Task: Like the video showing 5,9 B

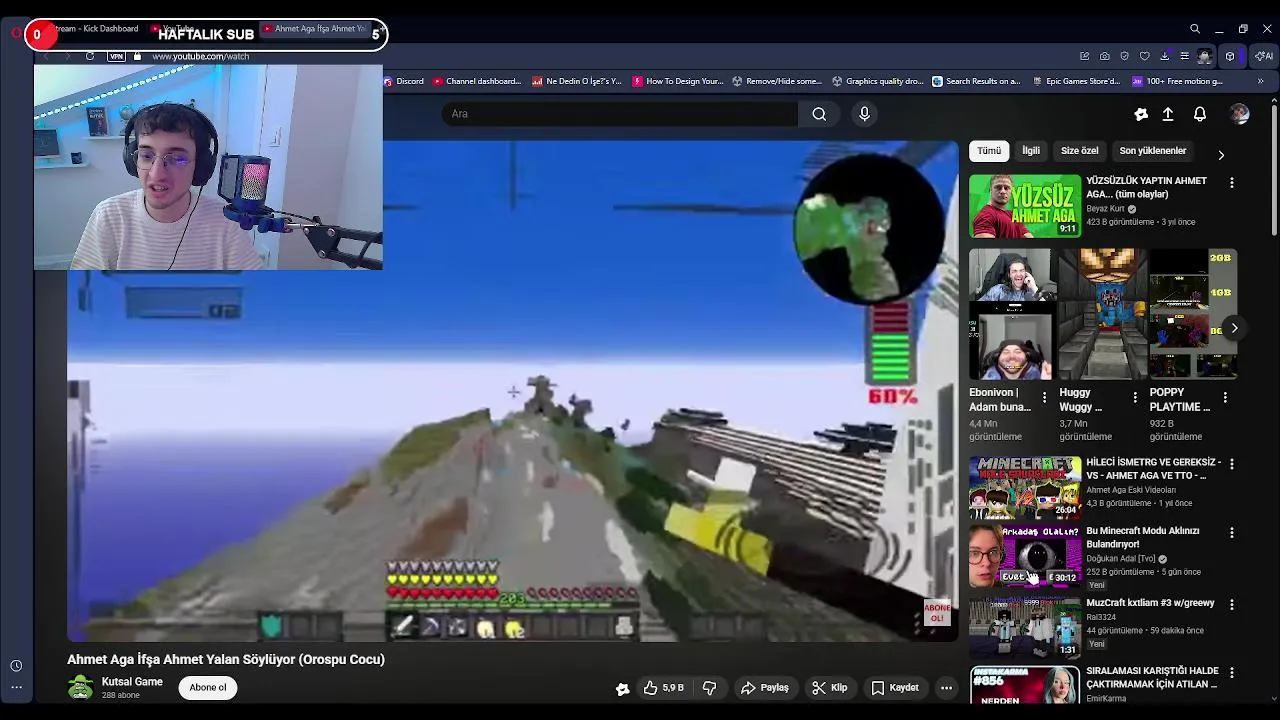Action: tap(664, 688)
